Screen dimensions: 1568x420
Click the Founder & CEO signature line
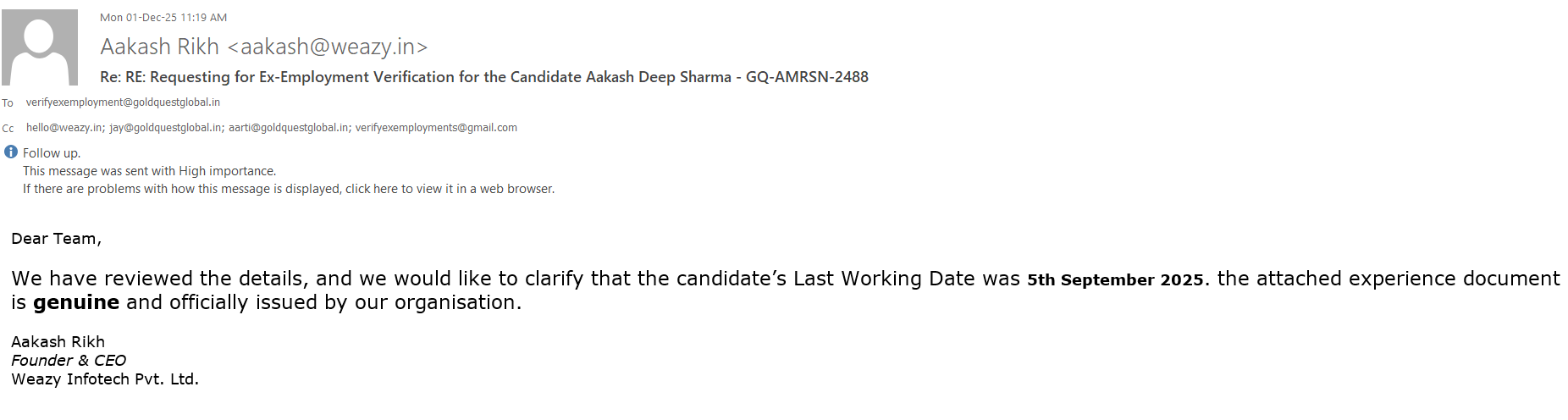tap(69, 361)
